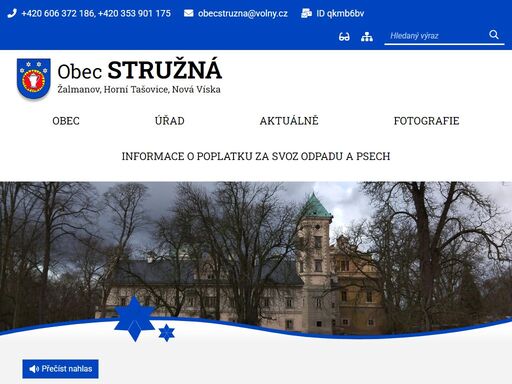
Task: Click the Přečíst nahlas button
Action: [x=60, y=369]
